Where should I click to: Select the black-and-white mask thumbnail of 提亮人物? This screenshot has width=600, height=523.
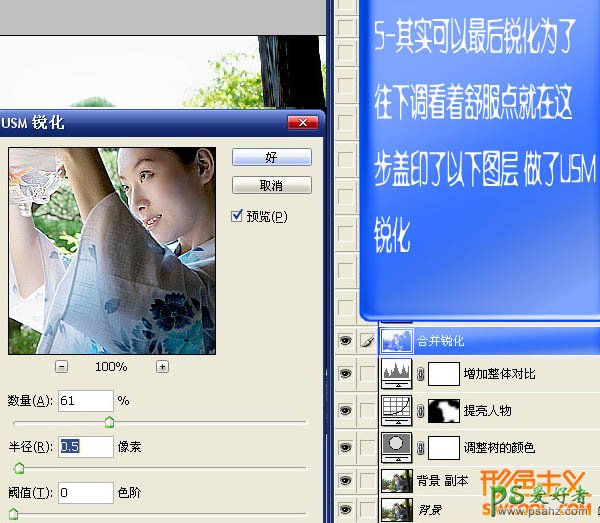(x=445, y=410)
